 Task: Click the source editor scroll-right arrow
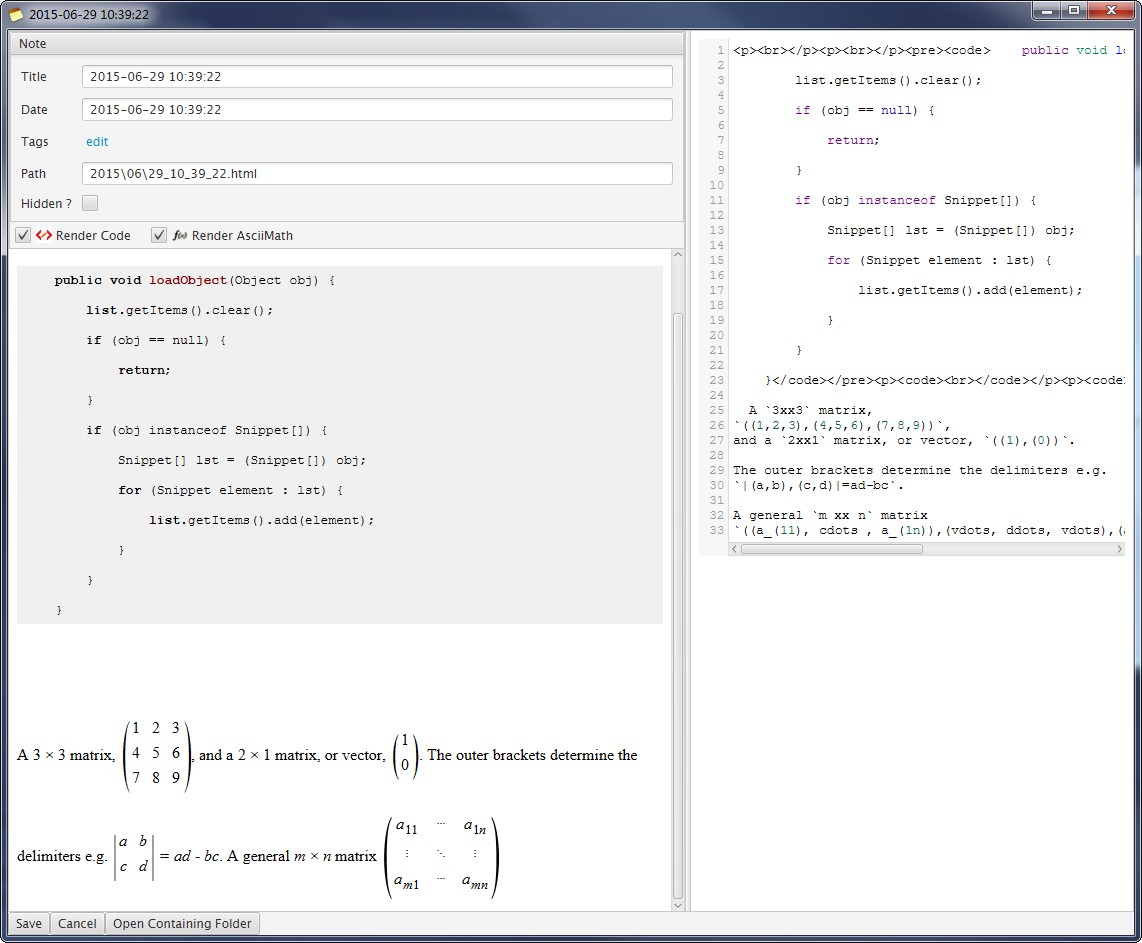click(x=1119, y=549)
